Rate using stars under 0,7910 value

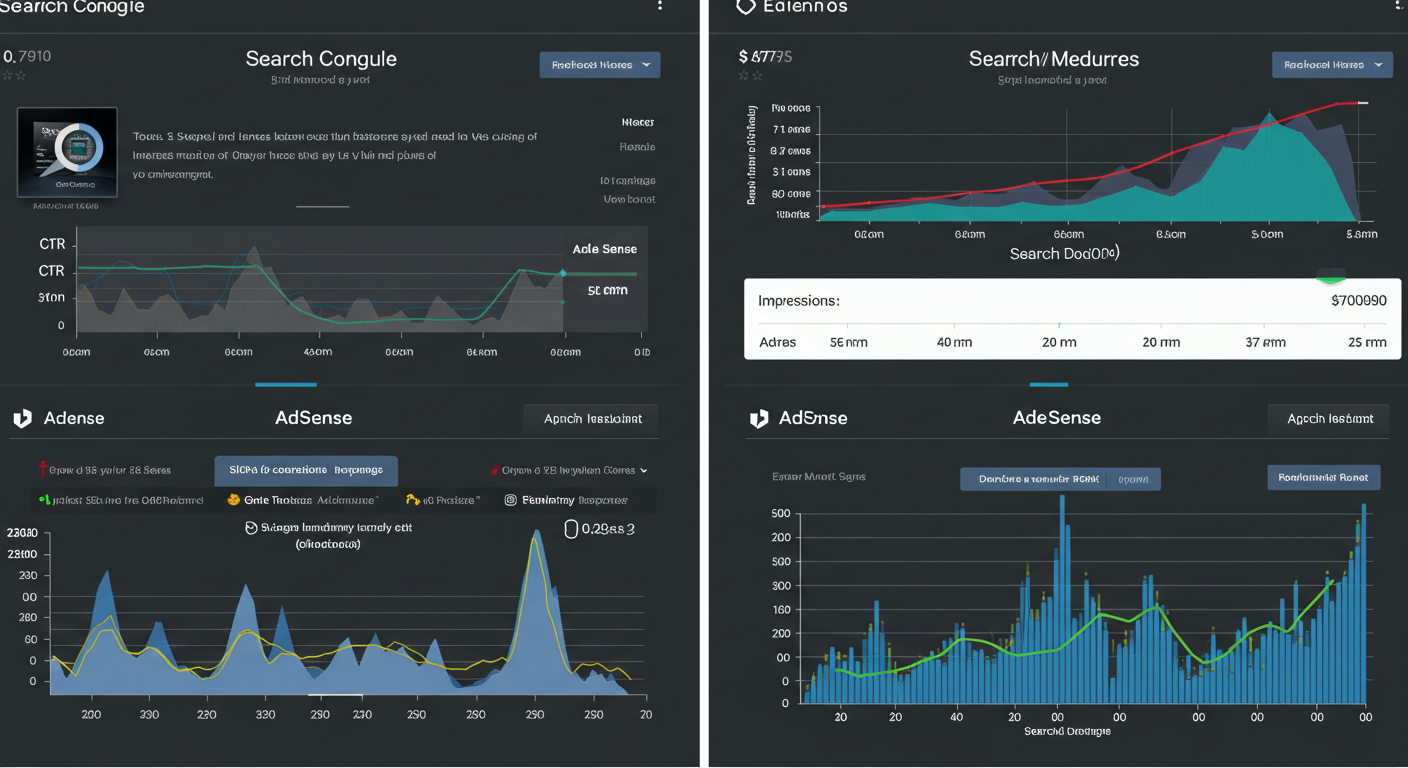point(13,75)
